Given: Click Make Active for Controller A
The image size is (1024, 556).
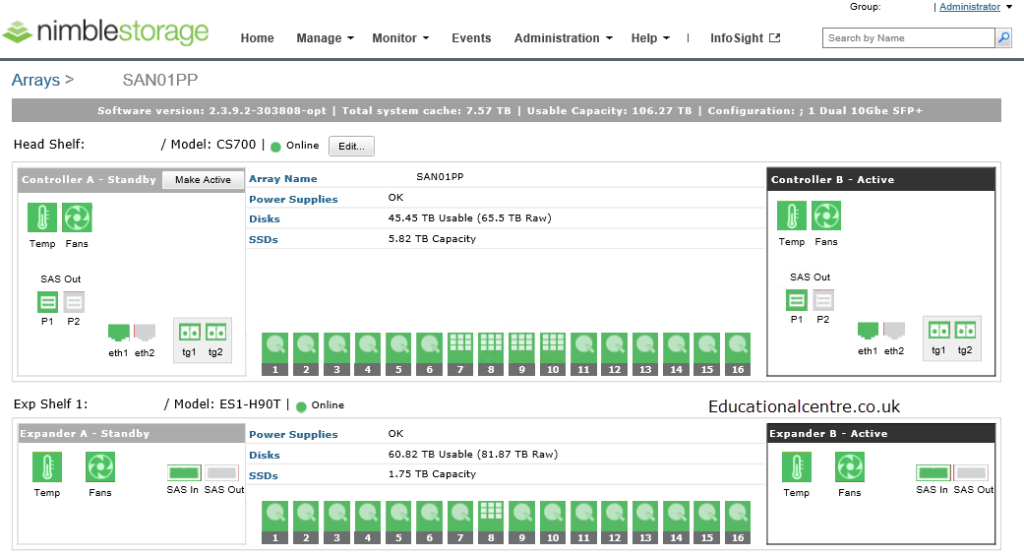Looking at the screenshot, I should pyautogui.click(x=202, y=180).
